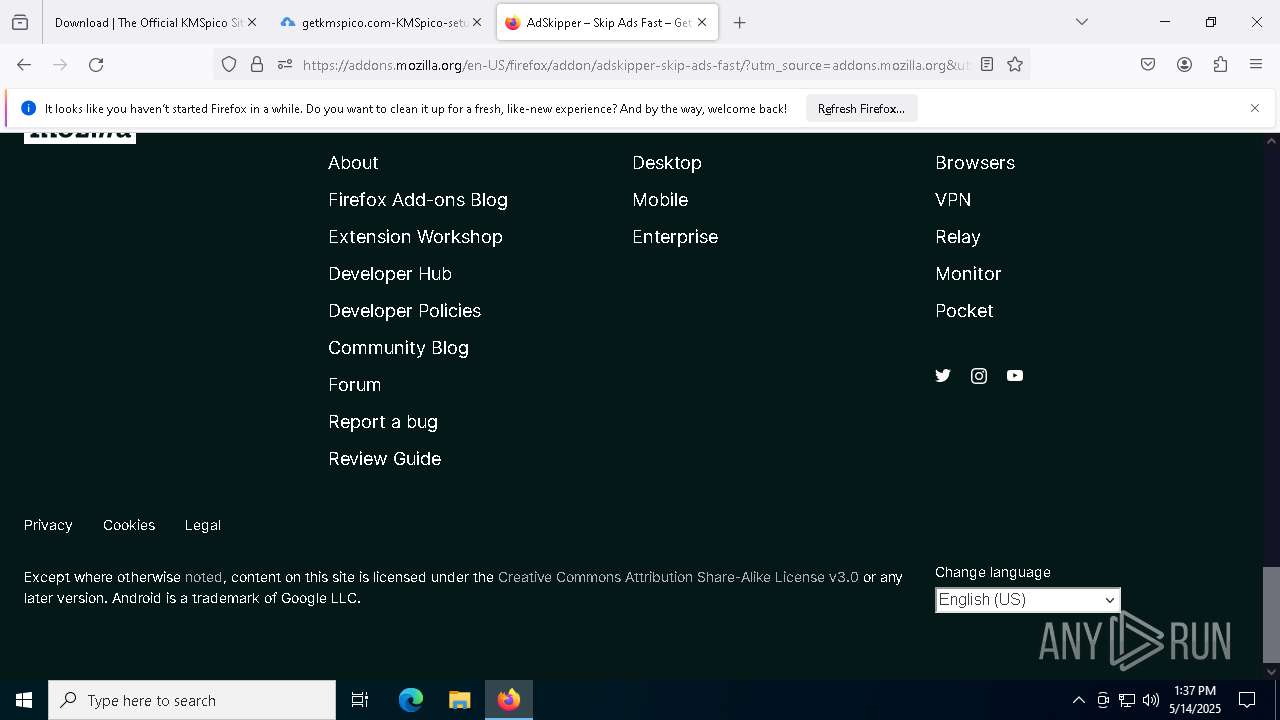1280x720 pixels.
Task: Open the Report a bug link
Action: 383,422
